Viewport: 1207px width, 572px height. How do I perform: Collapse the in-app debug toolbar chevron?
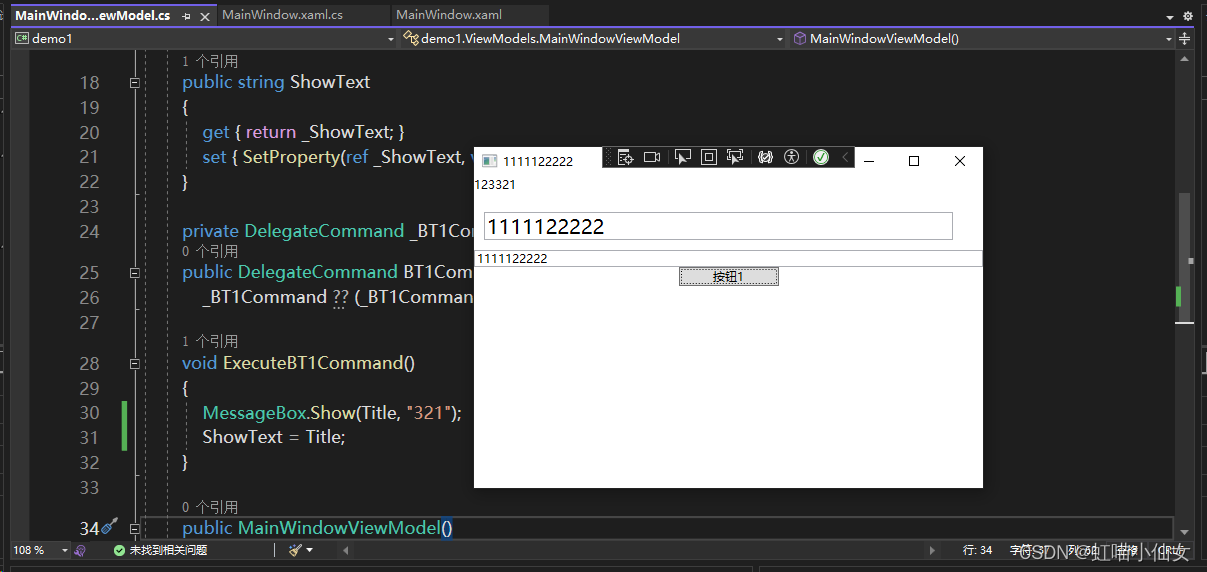[x=845, y=157]
